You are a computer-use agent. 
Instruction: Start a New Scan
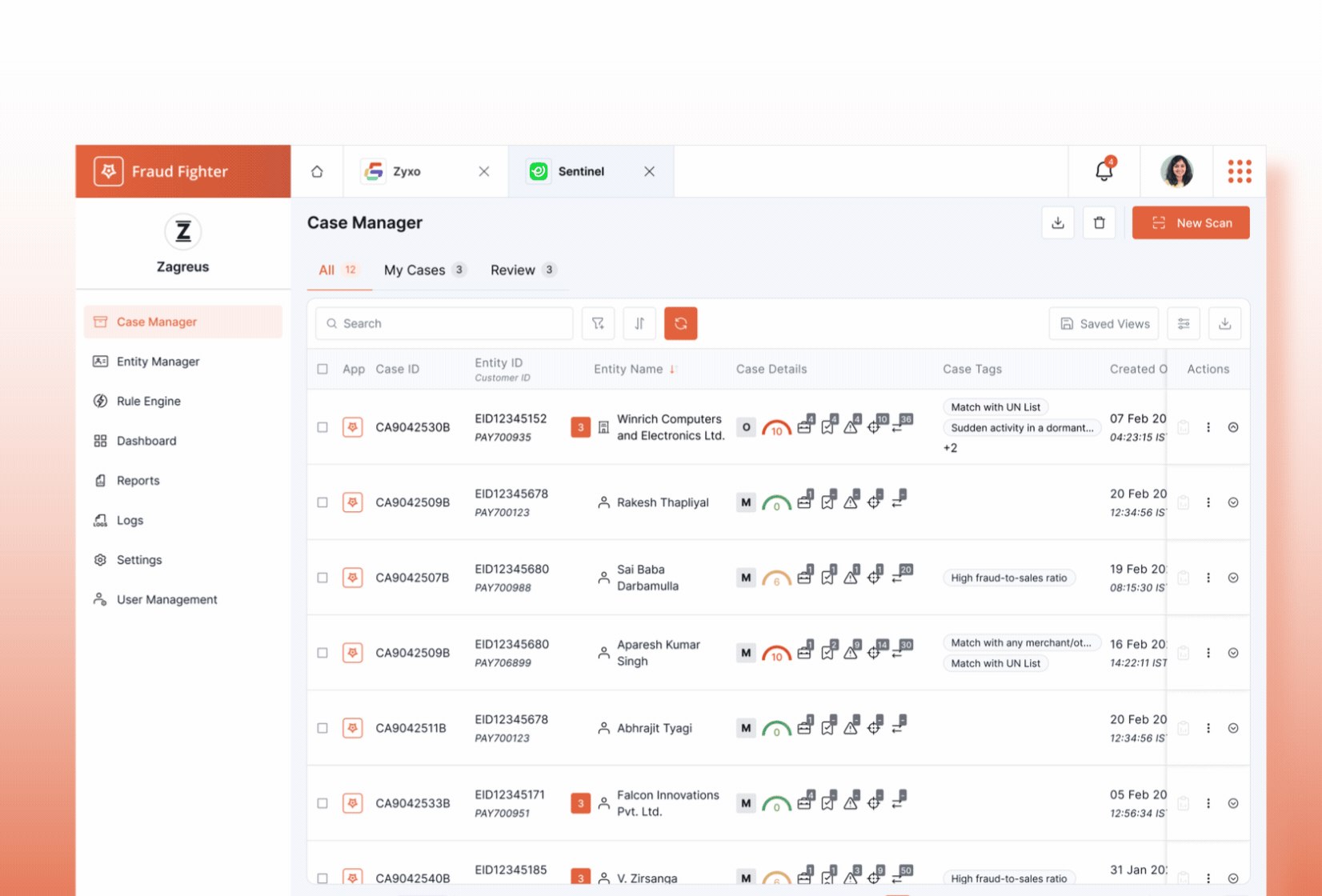click(1191, 222)
